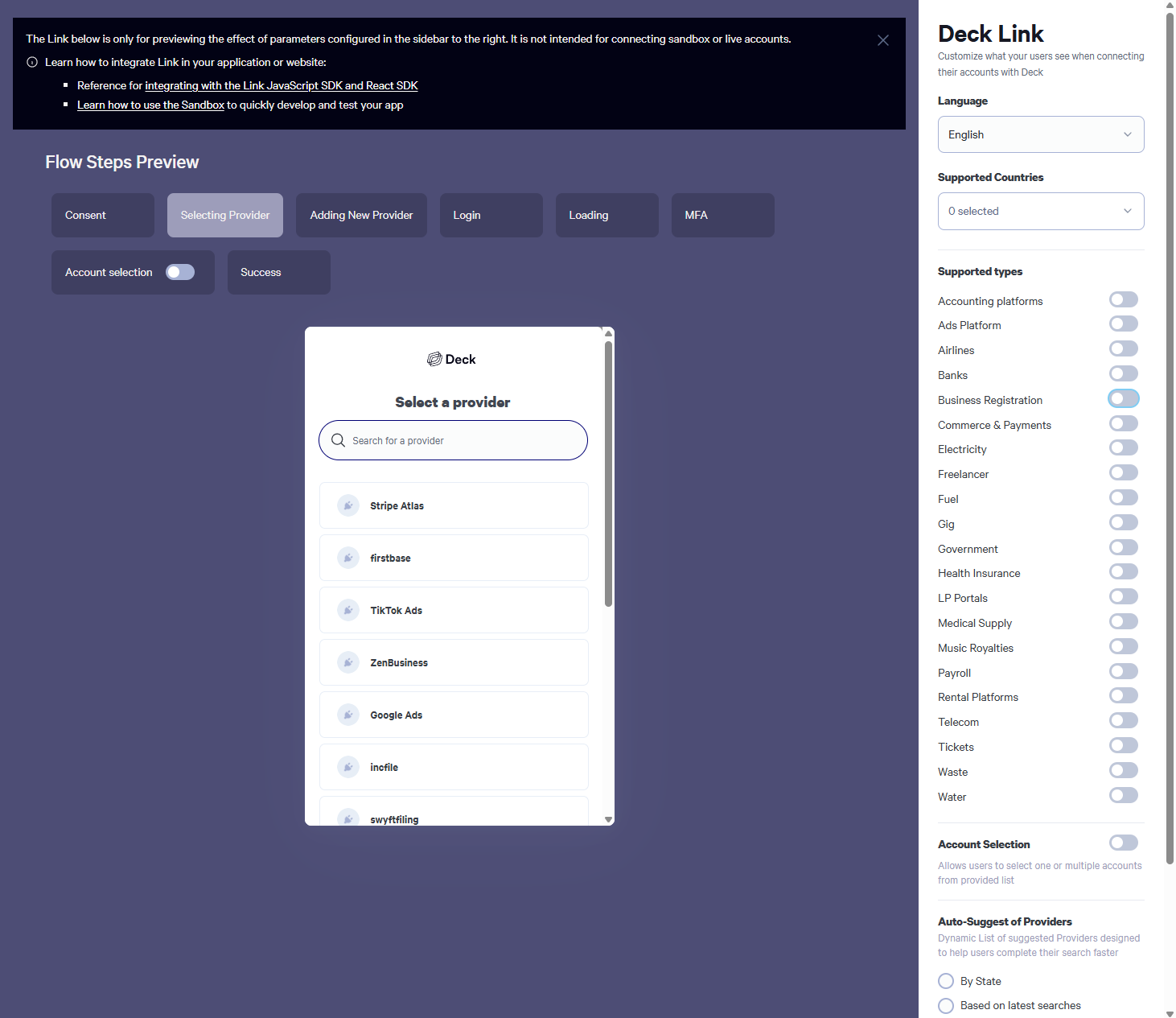
Task: Click the plug icon beside ZenBusiness
Action: point(348,662)
